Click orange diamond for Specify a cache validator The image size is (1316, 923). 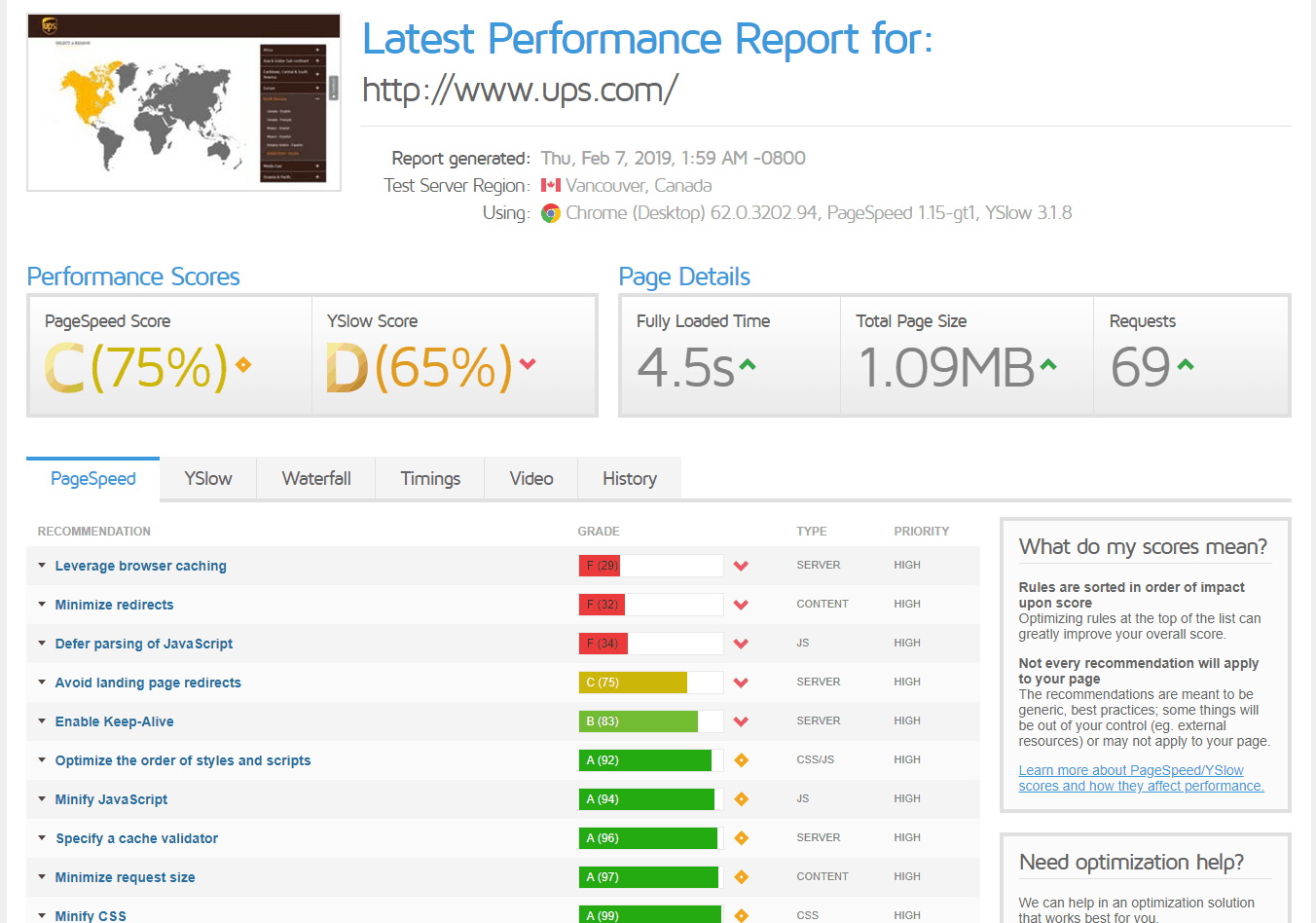pyautogui.click(x=741, y=838)
